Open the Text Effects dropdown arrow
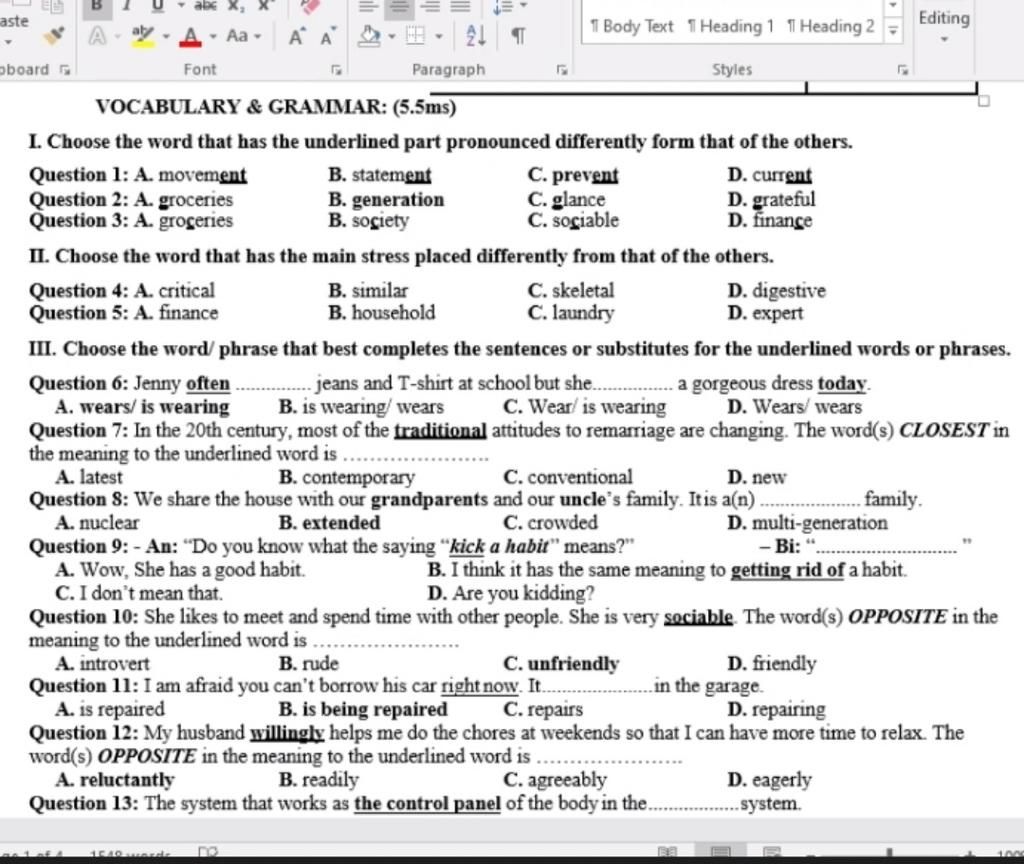This screenshot has height=864, width=1024. coord(118,37)
